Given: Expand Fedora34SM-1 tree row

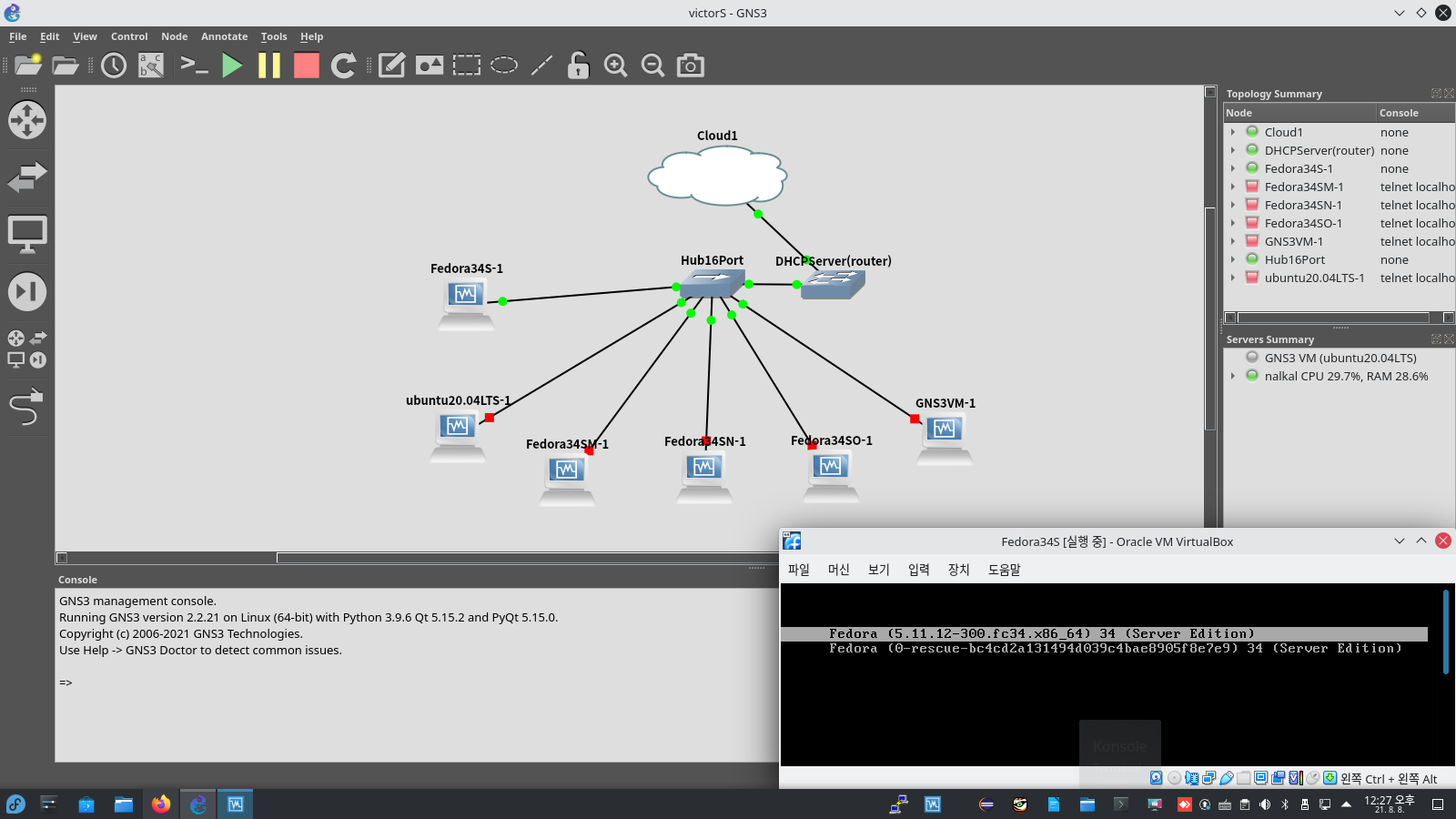Looking at the screenshot, I should 1233,187.
